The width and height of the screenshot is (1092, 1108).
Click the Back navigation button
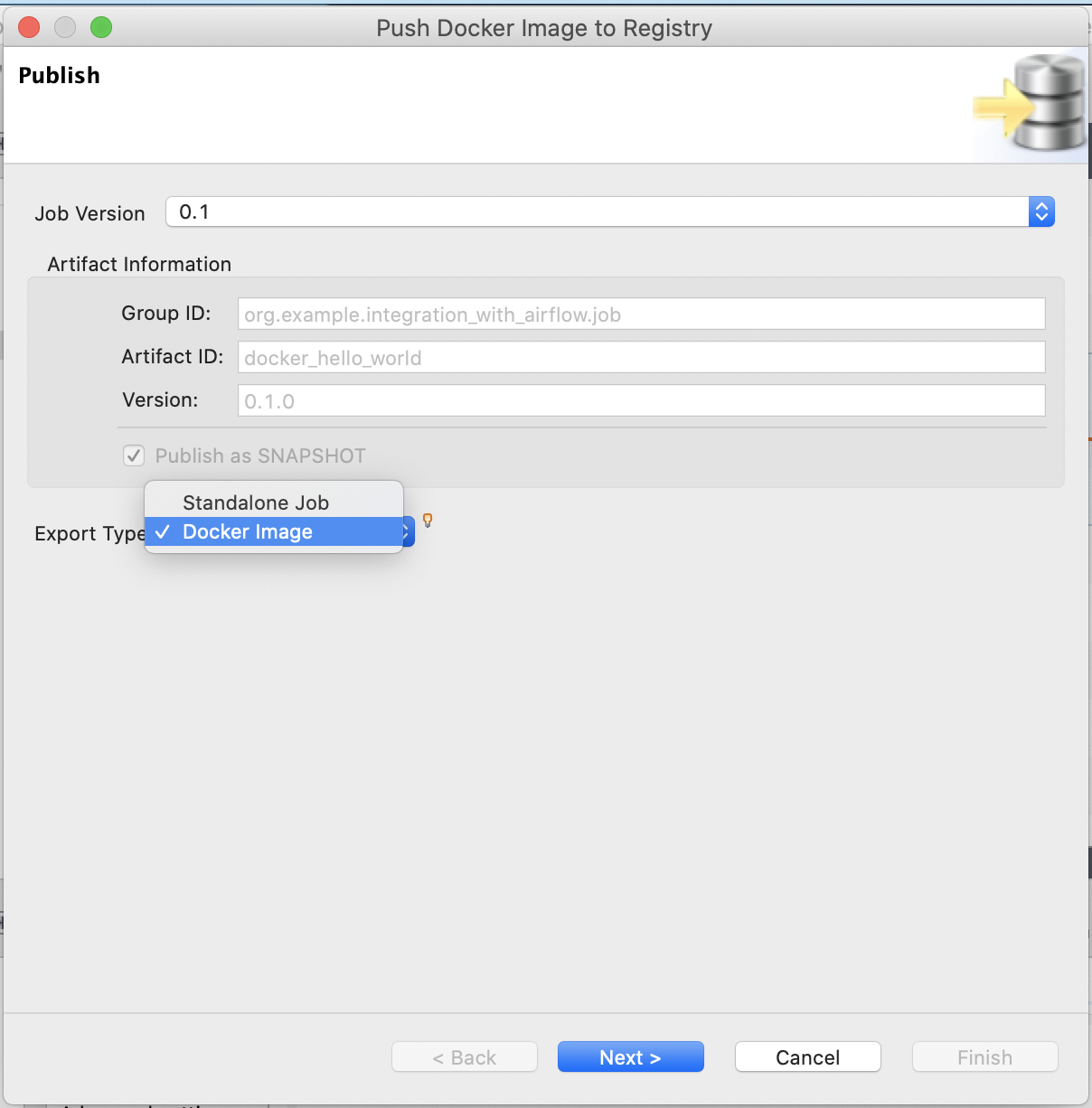click(464, 1056)
